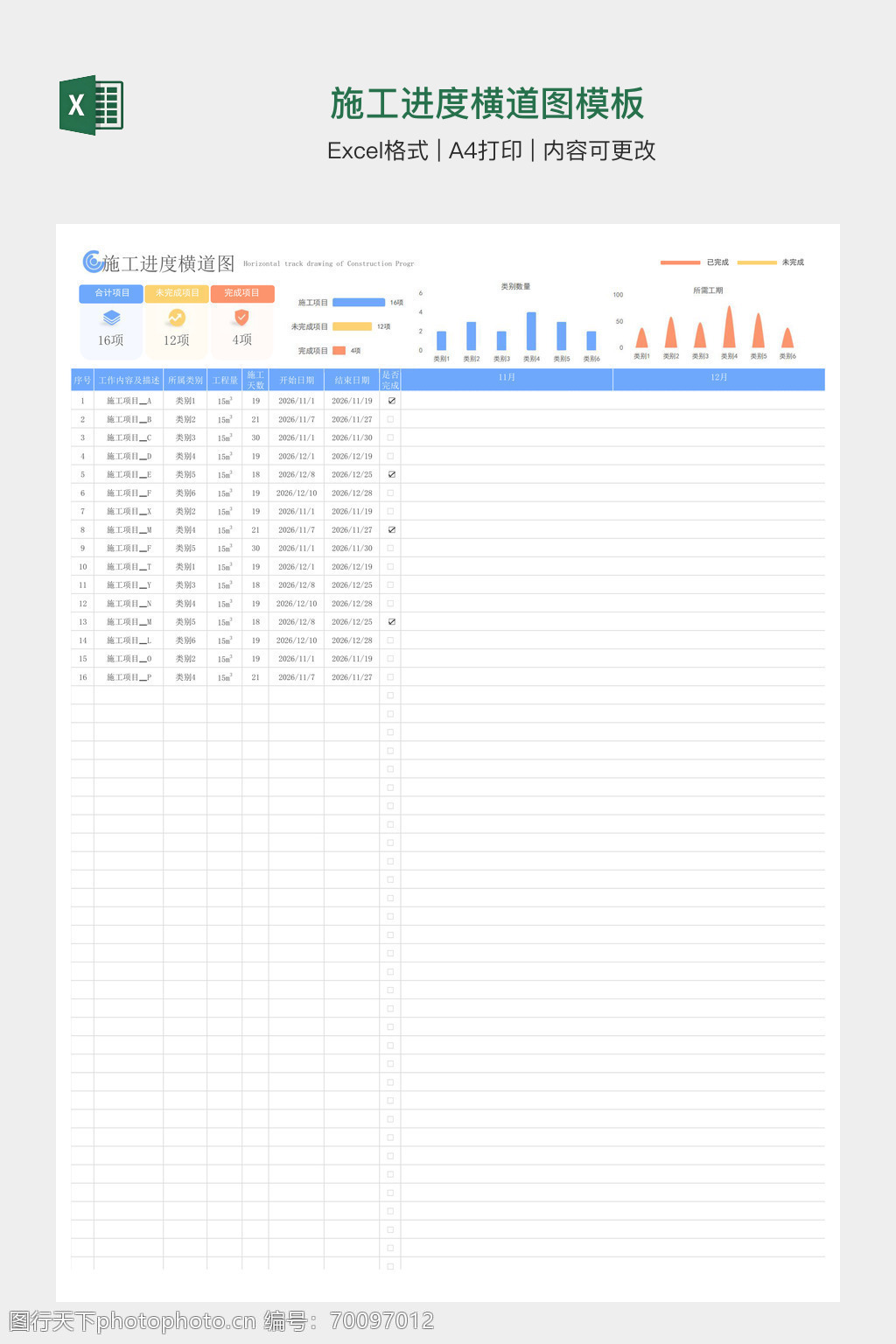Click the 类别4 bar in 类别数量 chart
Viewport: 896px width, 1344px height.
point(531,332)
